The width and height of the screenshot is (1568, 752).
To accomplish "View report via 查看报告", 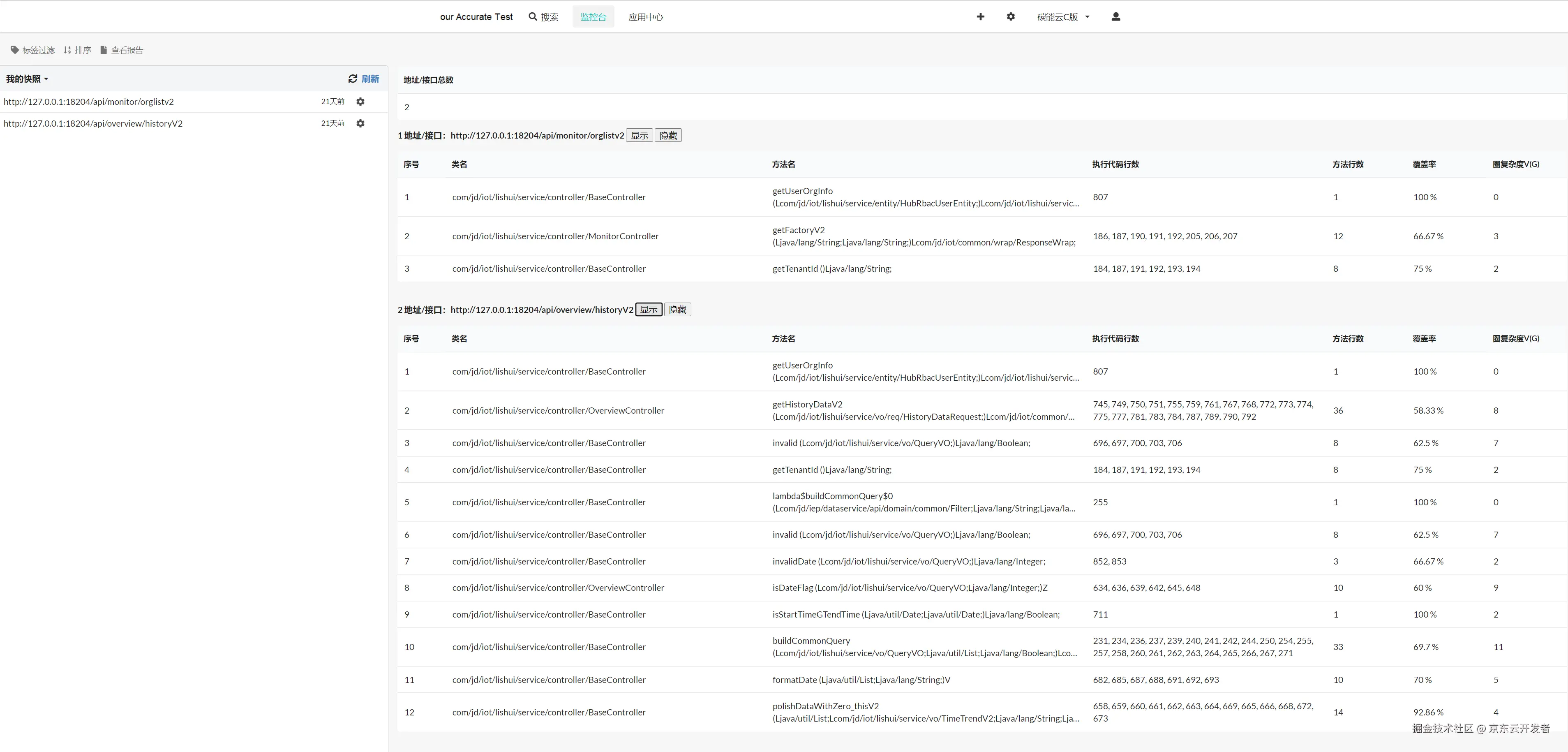I will click(x=122, y=50).
